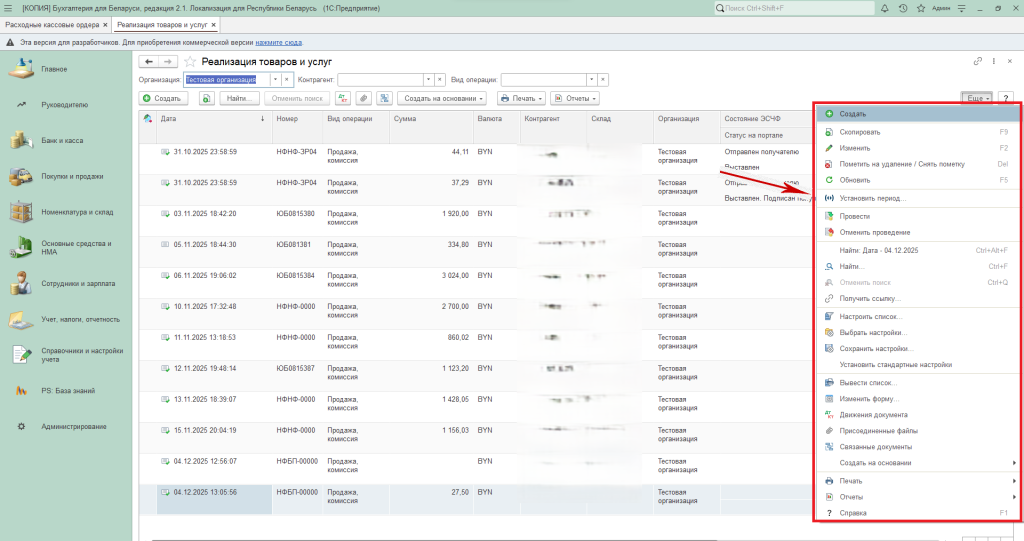Viewport: 1024px width, 541px height.
Task: Open the Создать на основании toolbar dropdown
Action: click(442, 98)
